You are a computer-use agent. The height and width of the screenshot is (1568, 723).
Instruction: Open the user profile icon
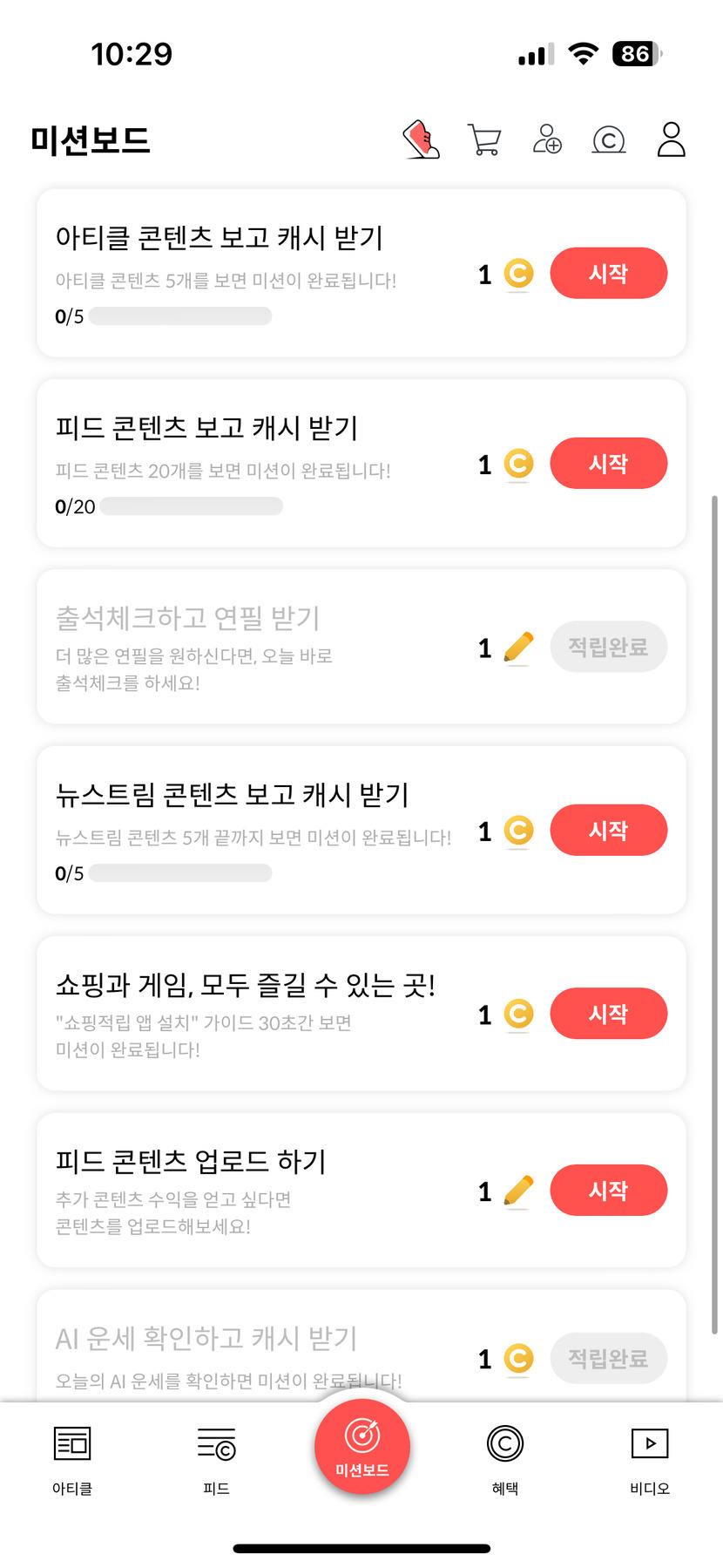tap(671, 139)
